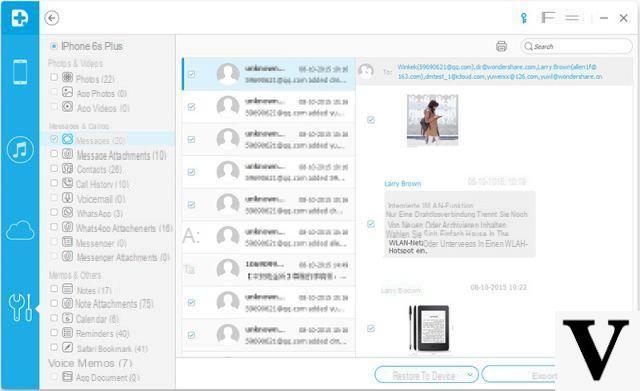Image resolution: width=640 pixels, height=391 pixels.
Task: Uncheck the first conversation's checkbox
Action: tap(191, 74)
